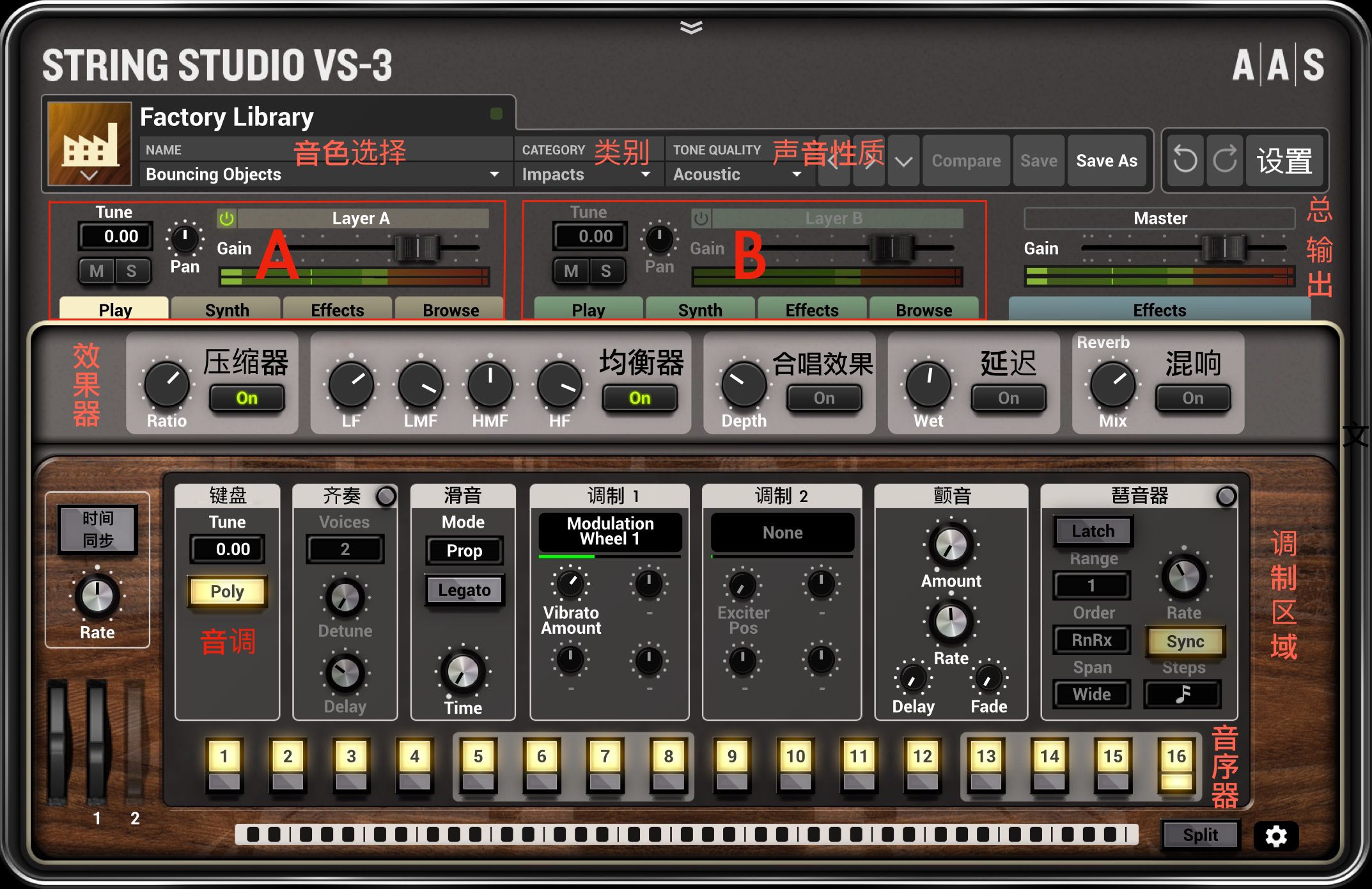Click the glide Time knob
This screenshot has height=889, width=1372.
coord(463,672)
